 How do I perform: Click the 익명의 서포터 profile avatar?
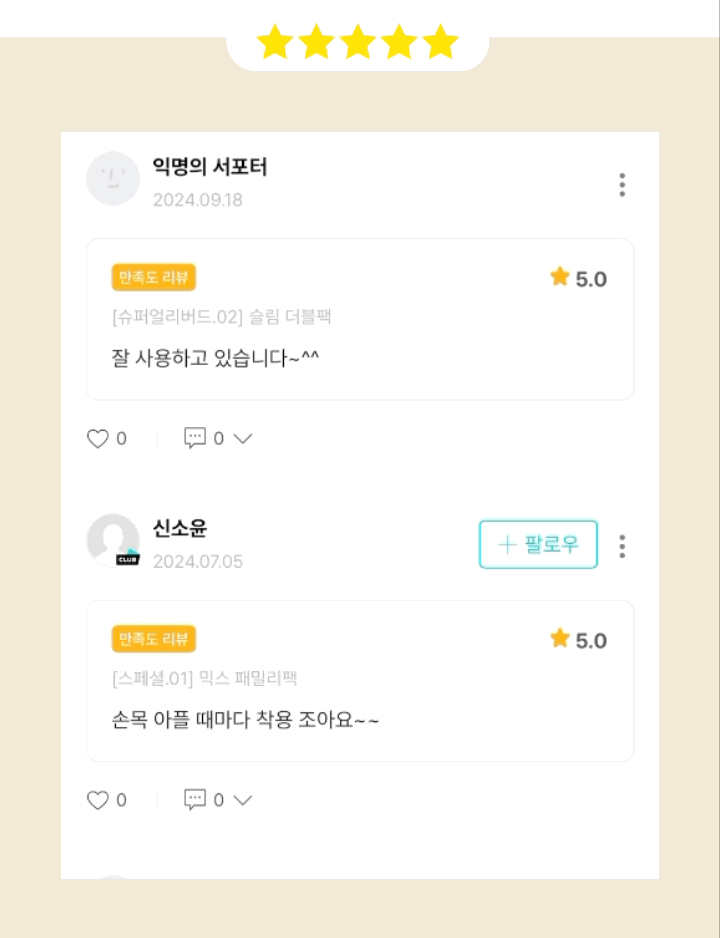[113, 179]
